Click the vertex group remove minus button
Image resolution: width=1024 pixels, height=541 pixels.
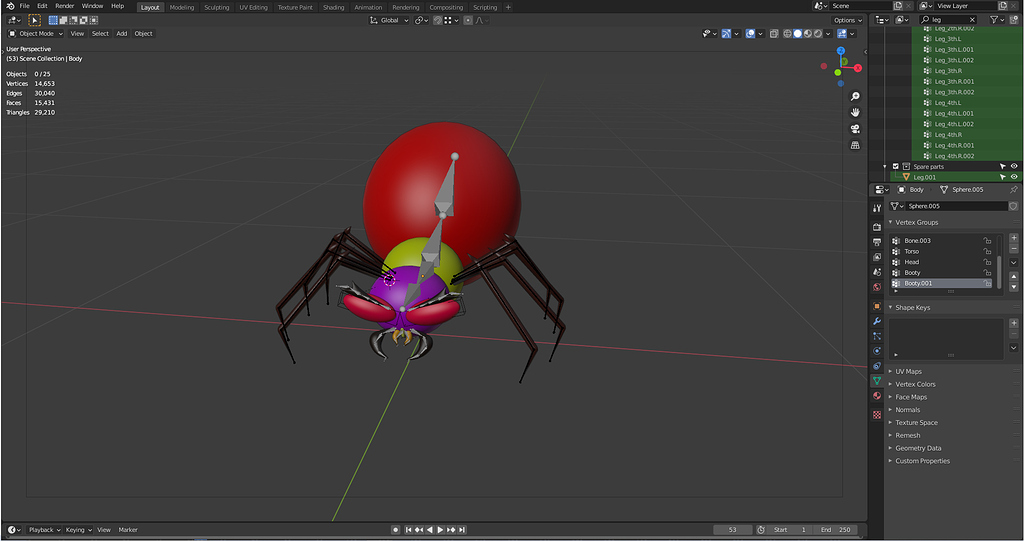1014,249
